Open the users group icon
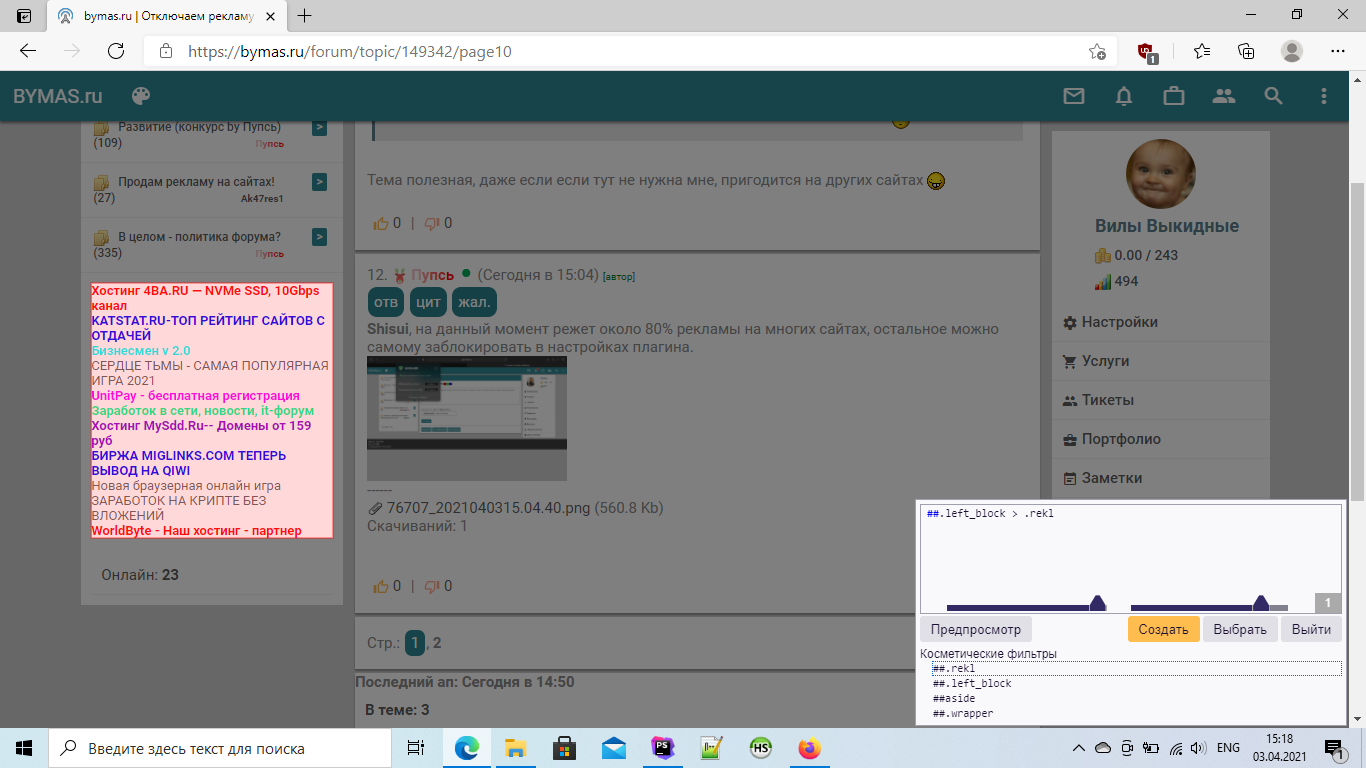The height and width of the screenshot is (768, 1366). [x=1224, y=96]
